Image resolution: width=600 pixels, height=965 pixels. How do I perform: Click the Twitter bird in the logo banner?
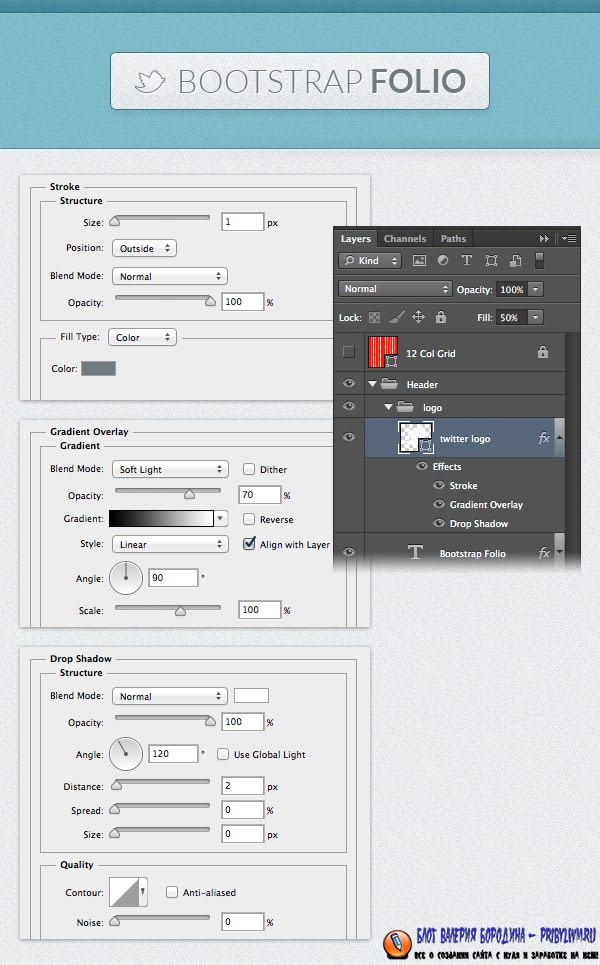coord(150,81)
